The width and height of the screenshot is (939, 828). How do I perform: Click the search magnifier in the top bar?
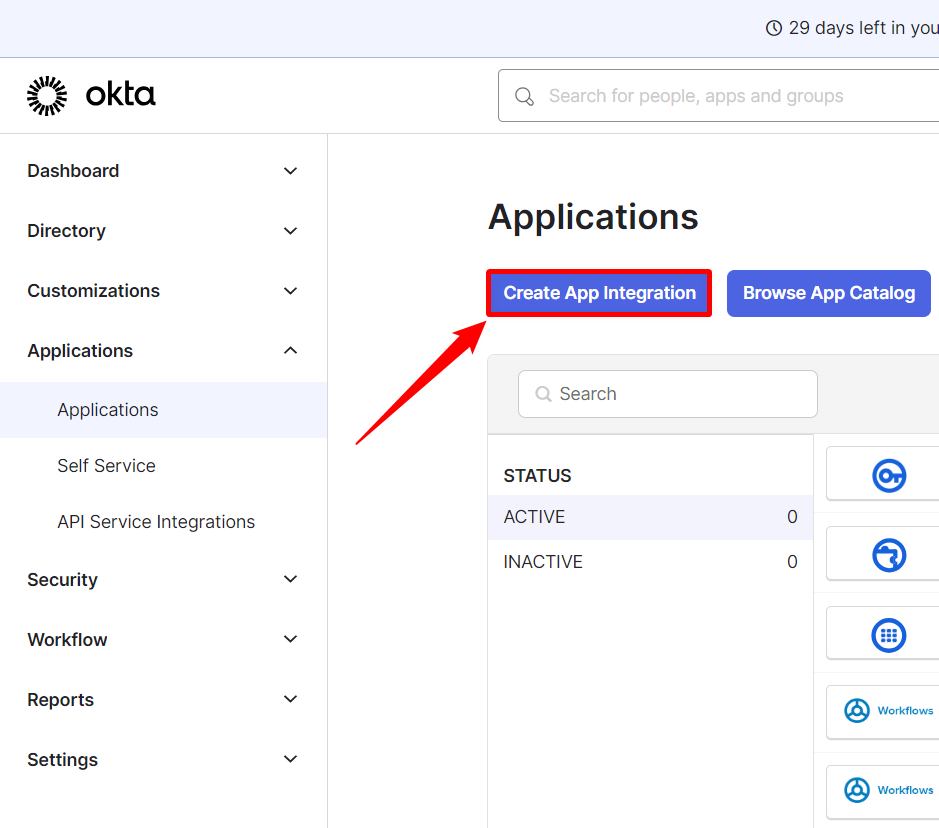tap(524, 95)
